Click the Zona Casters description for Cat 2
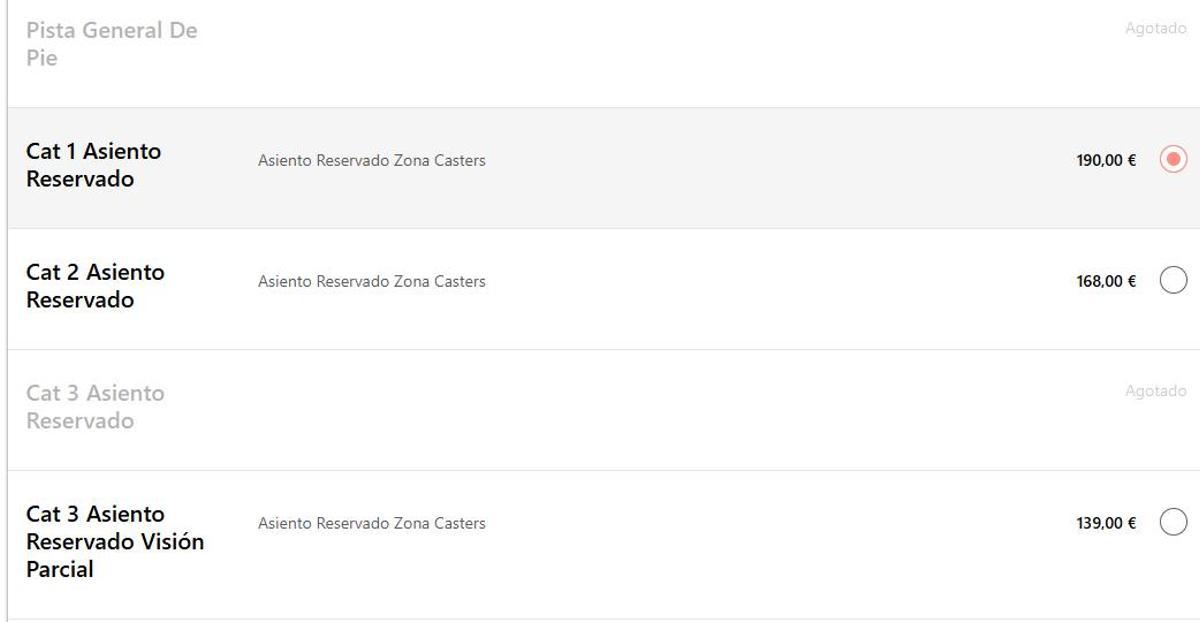The image size is (1200, 622). pyautogui.click(x=372, y=281)
